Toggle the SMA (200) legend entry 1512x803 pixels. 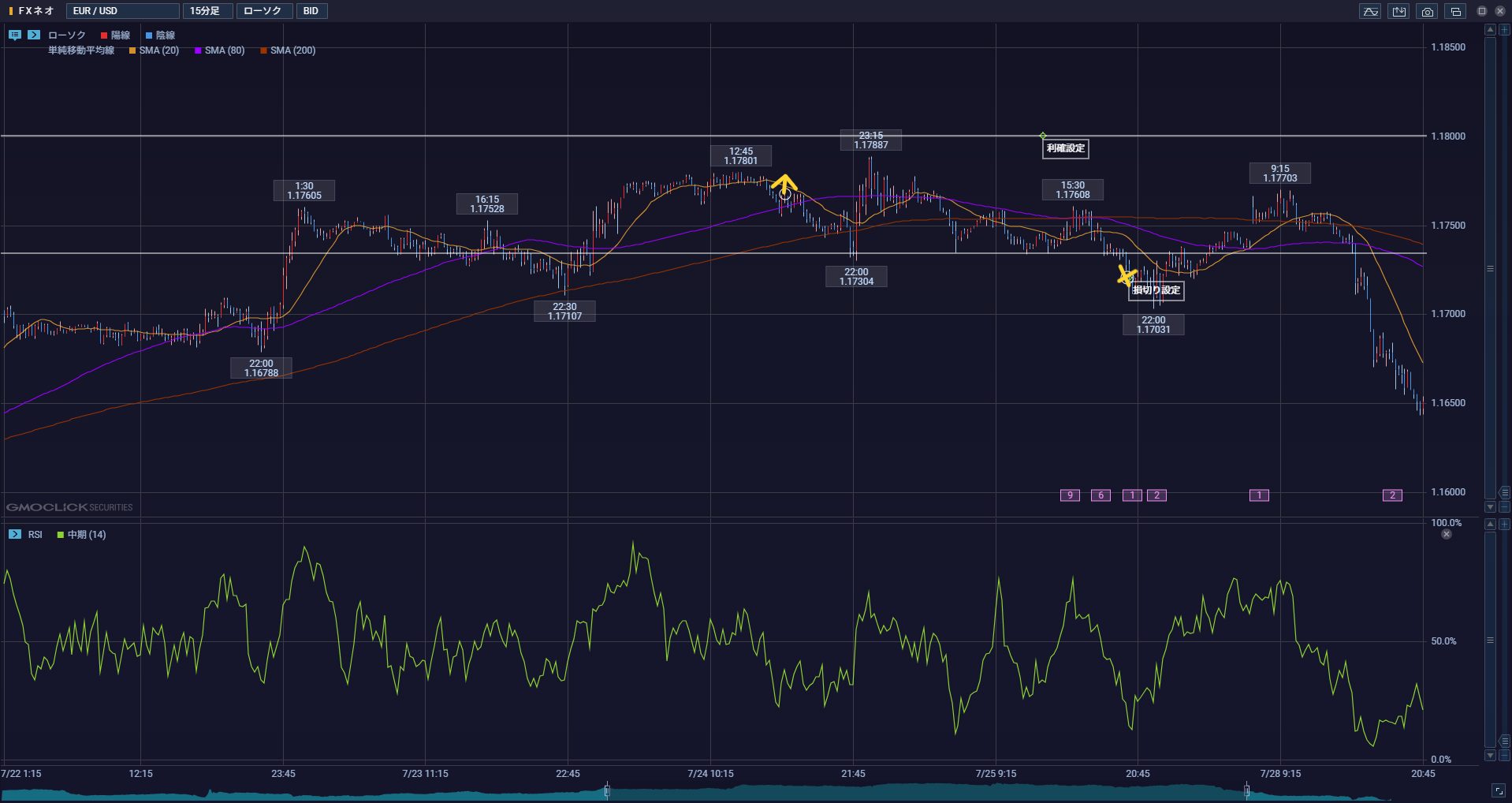(288, 50)
